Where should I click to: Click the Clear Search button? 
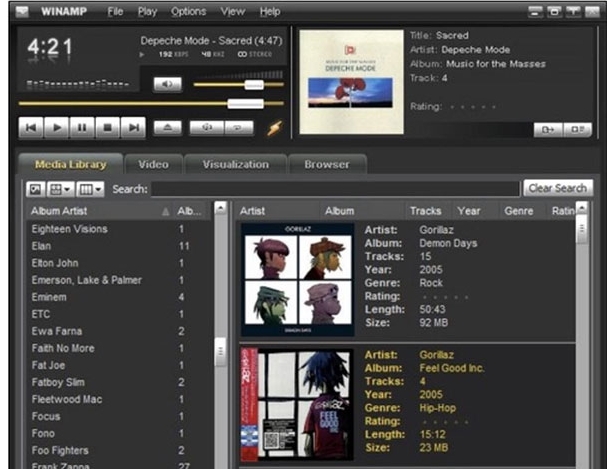point(558,188)
